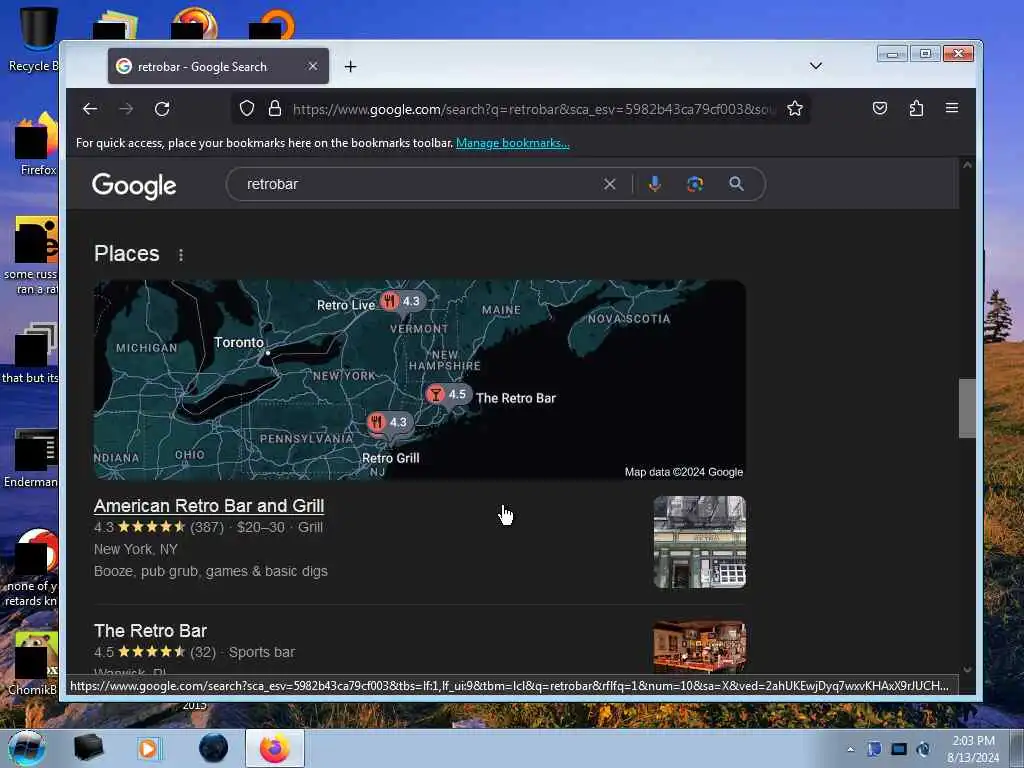Go back with the browser back arrow
The image size is (1024, 768).
coord(90,109)
